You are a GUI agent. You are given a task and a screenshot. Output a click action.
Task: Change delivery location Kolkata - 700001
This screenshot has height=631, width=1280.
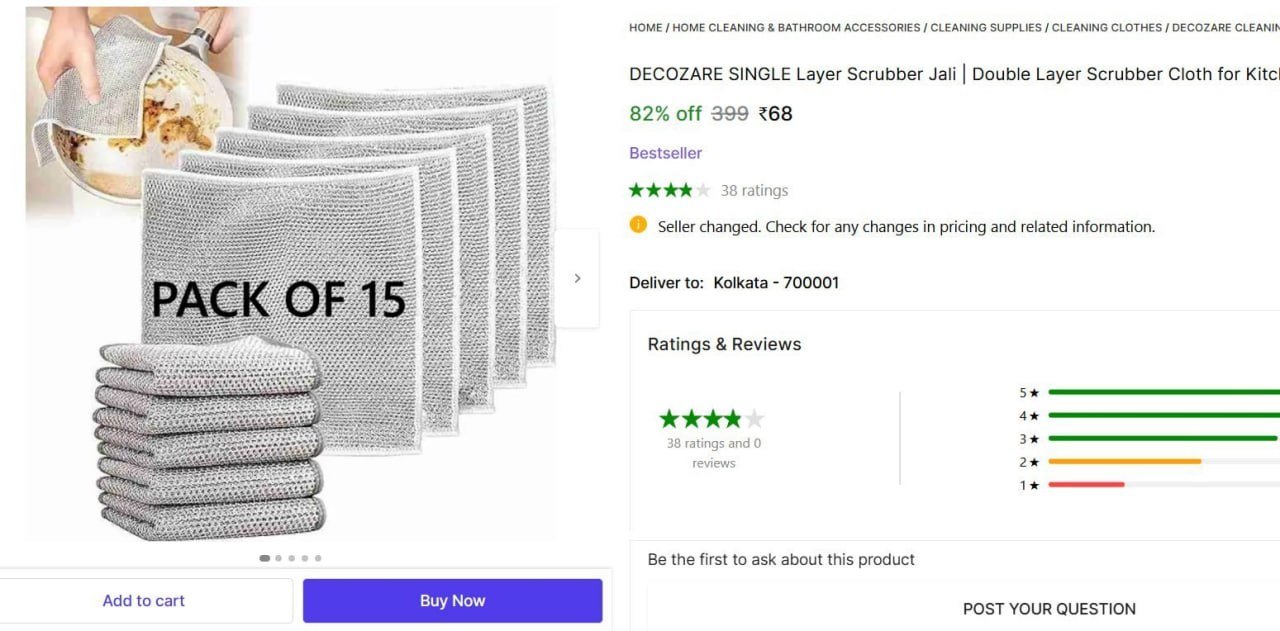776,283
